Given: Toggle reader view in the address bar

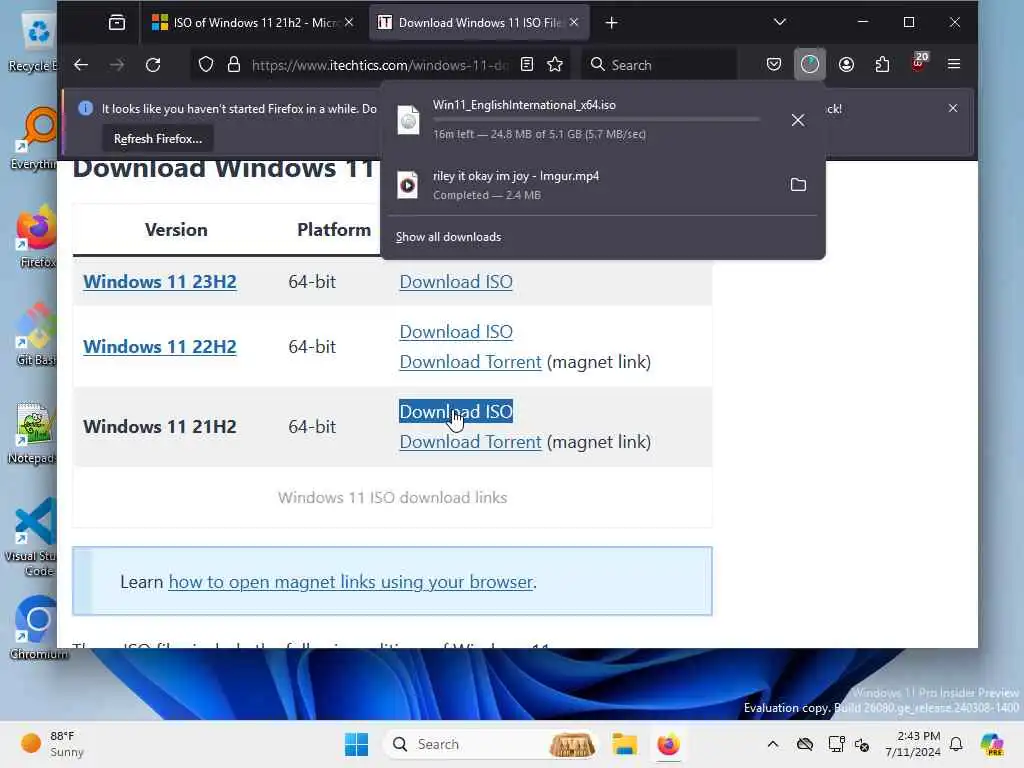Looking at the screenshot, I should (x=527, y=64).
